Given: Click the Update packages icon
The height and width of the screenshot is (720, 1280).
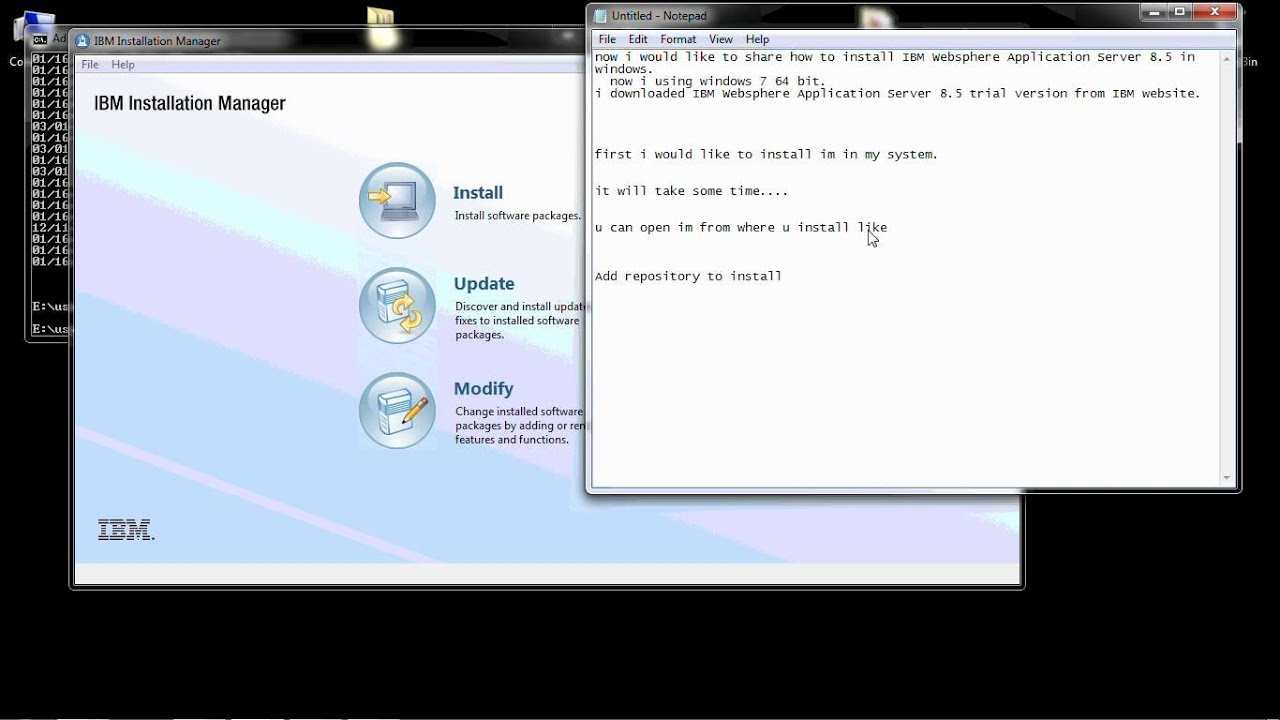Looking at the screenshot, I should (x=397, y=305).
